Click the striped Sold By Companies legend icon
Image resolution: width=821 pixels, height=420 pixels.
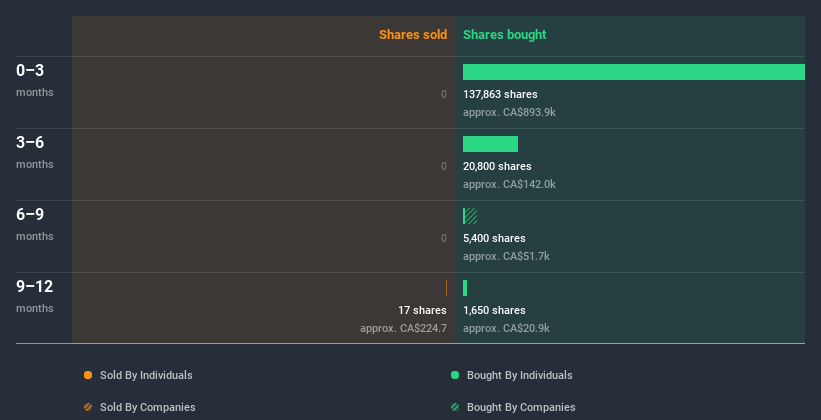[88, 407]
